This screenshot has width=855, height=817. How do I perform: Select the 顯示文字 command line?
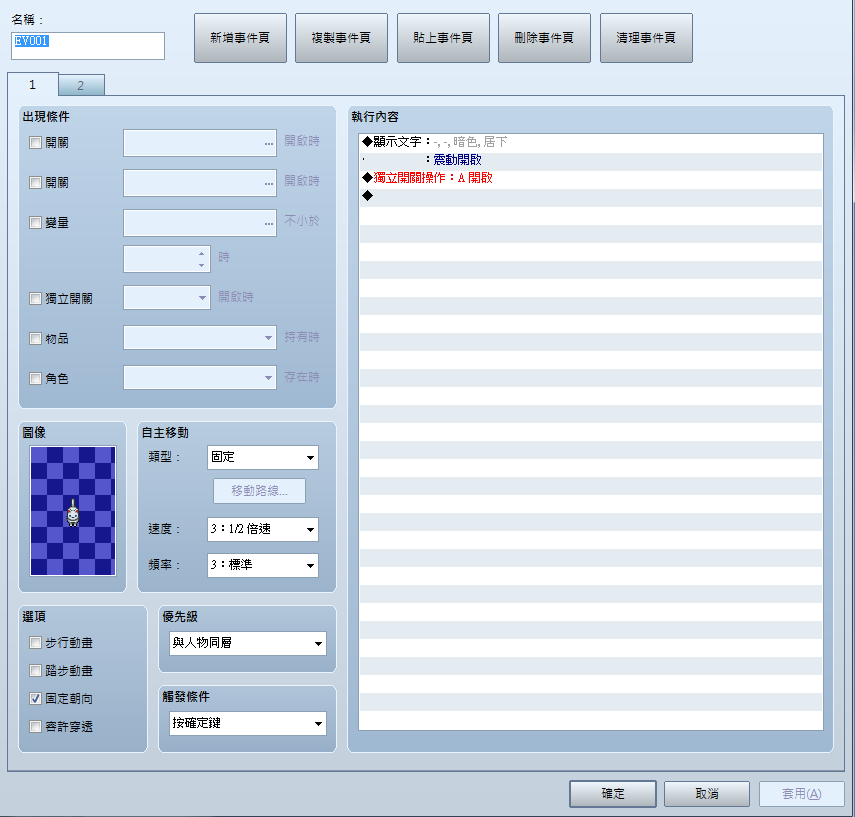pyautogui.click(x=591, y=142)
